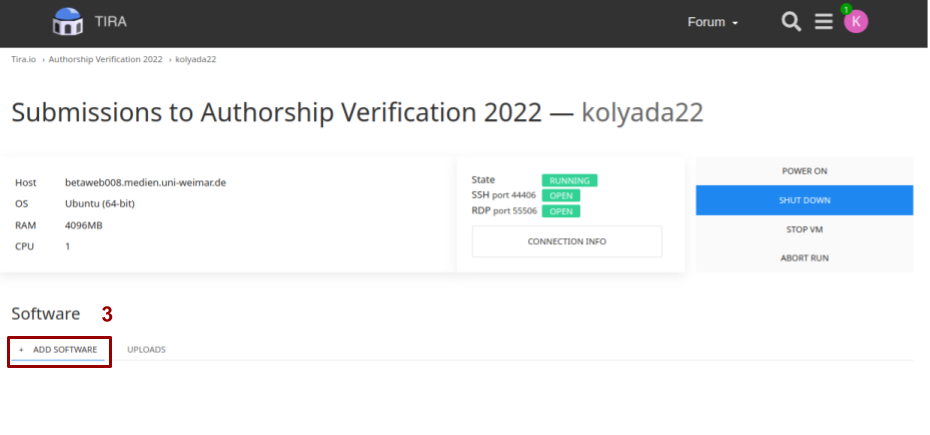Click the kolyada22 breadcrumb
Image resolution: width=930 pixels, height=435 pixels.
[x=196, y=59]
